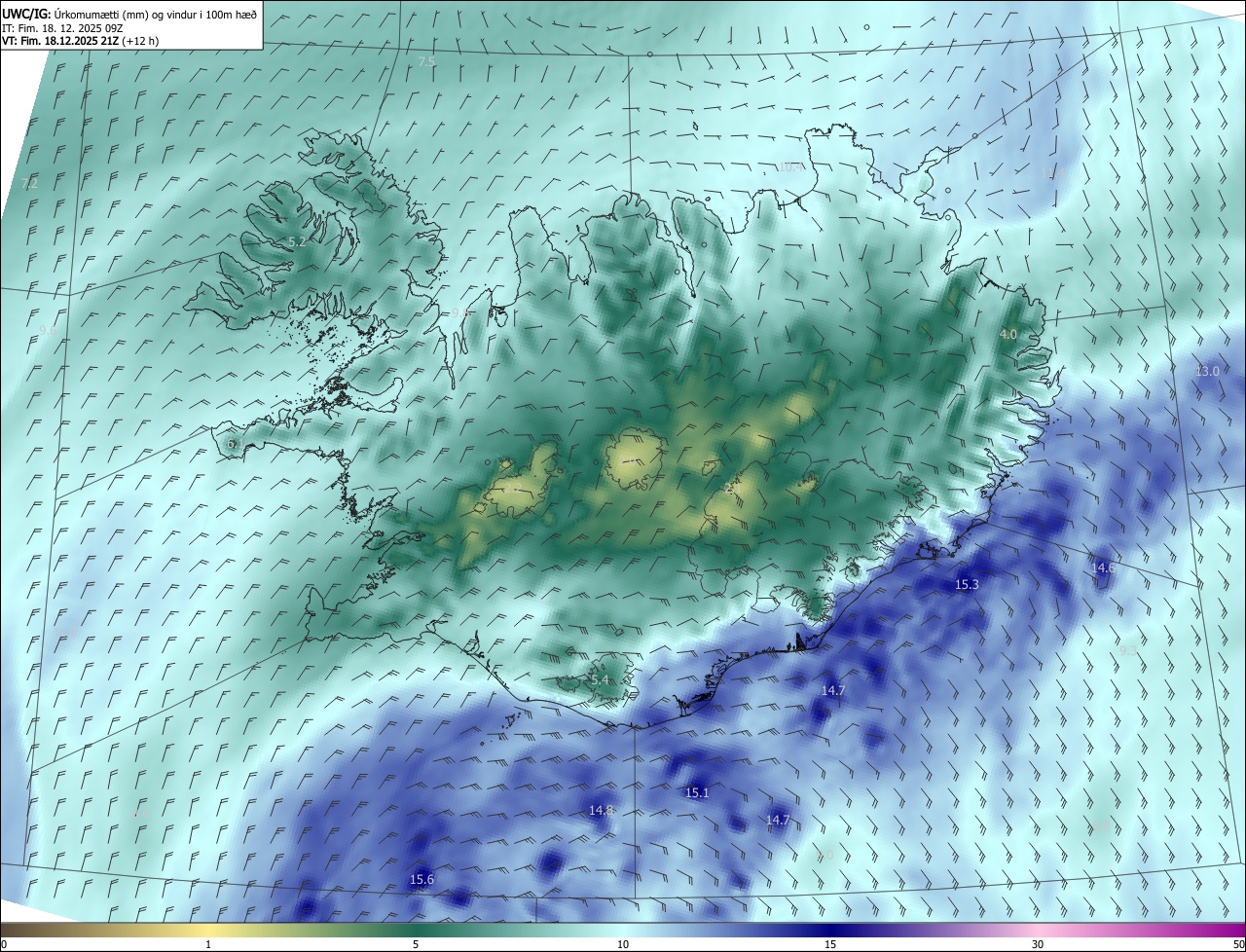The width and height of the screenshot is (1246, 952).
Task: Click the 15.6 value label on the map
Action: tap(421, 879)
